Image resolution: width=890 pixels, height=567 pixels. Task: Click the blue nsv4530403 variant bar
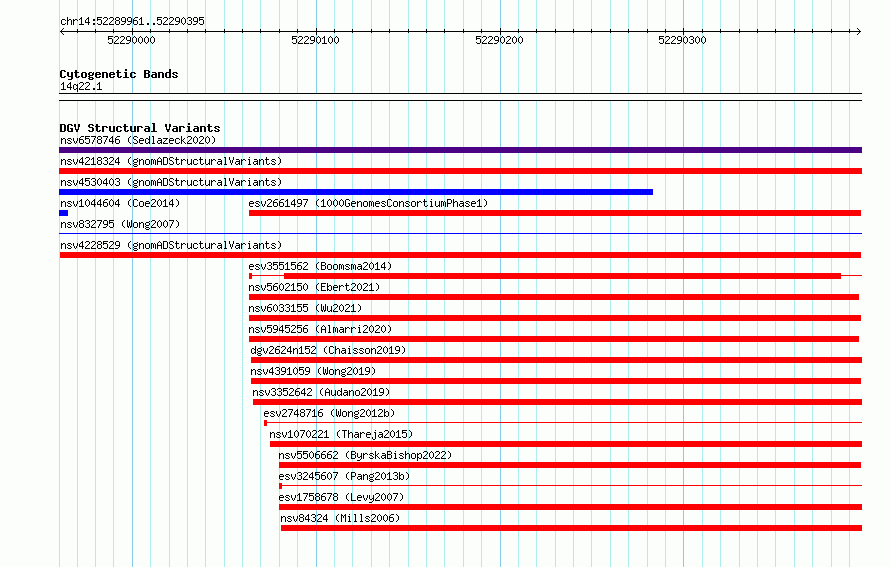356,192
